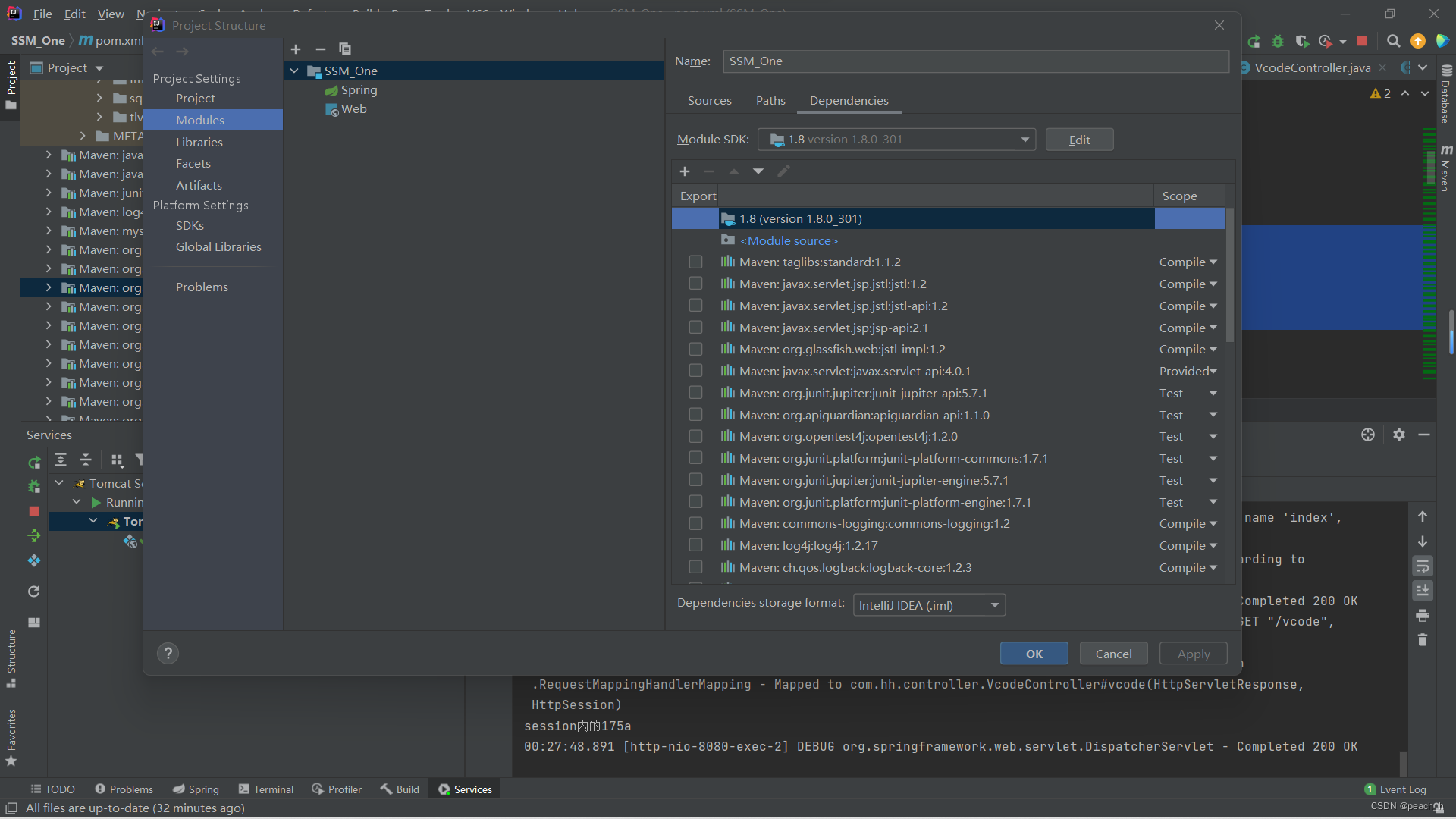The image size is (1456, 819).
Task: Open Problems in Project Structure sidebar
Action: tap(202, 287)
